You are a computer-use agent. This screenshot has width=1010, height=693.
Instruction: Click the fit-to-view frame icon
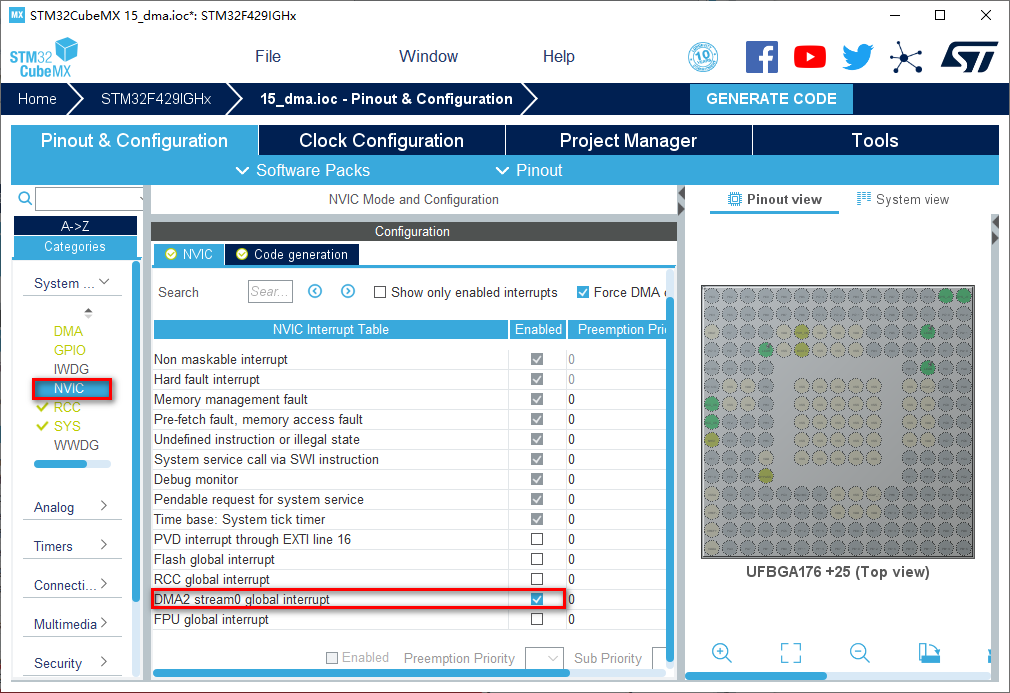tap(790, 653)
